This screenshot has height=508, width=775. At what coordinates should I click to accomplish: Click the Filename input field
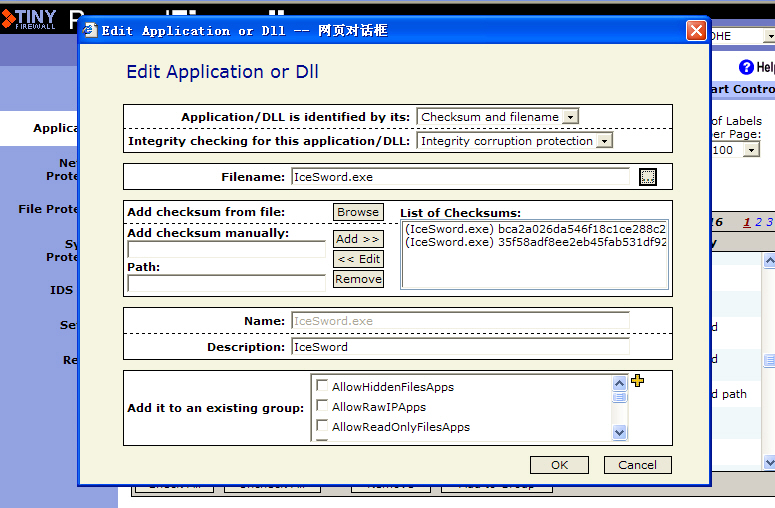tap(460, 177)
